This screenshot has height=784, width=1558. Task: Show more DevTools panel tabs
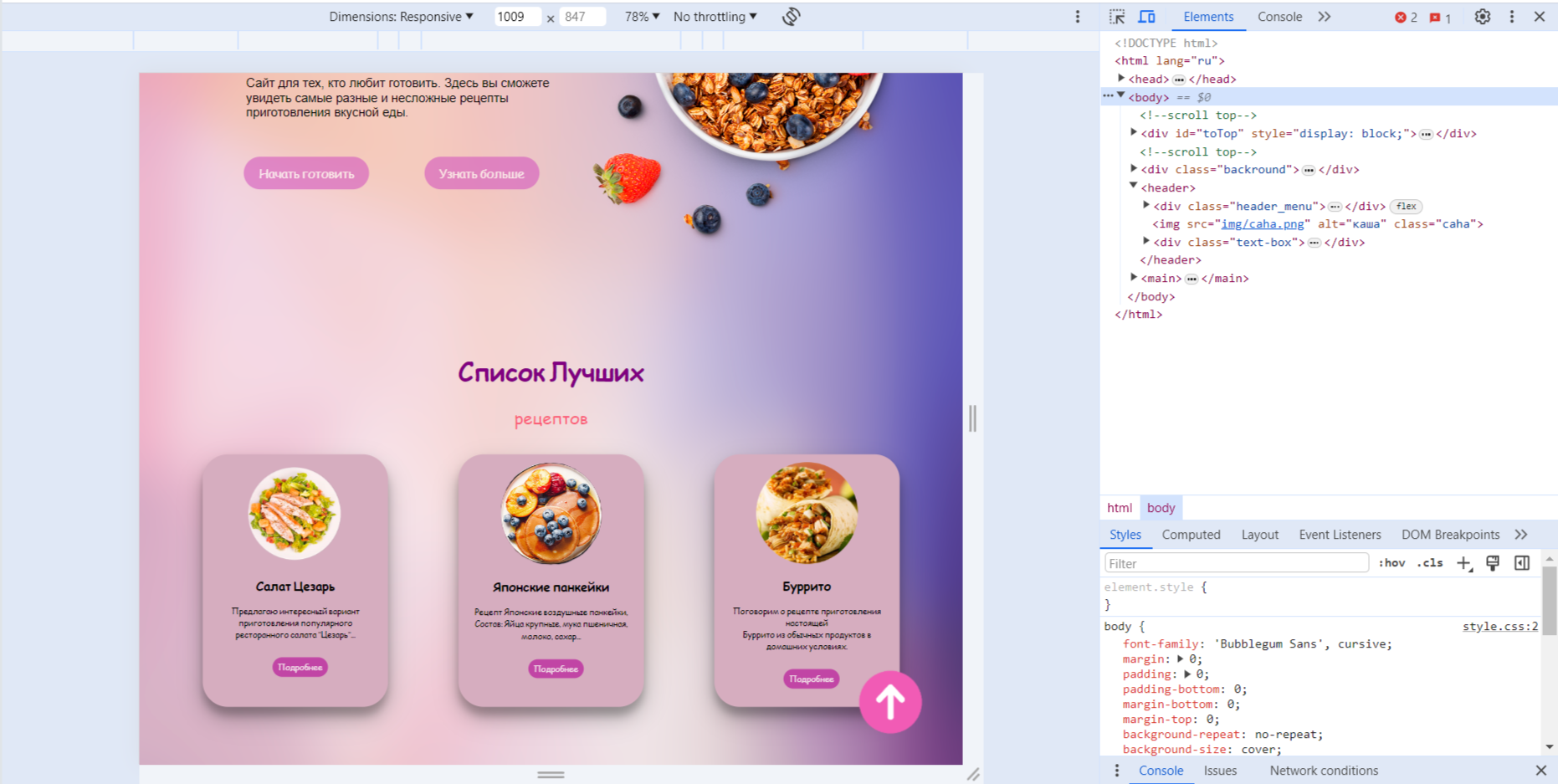click(x=1325, y=17)
